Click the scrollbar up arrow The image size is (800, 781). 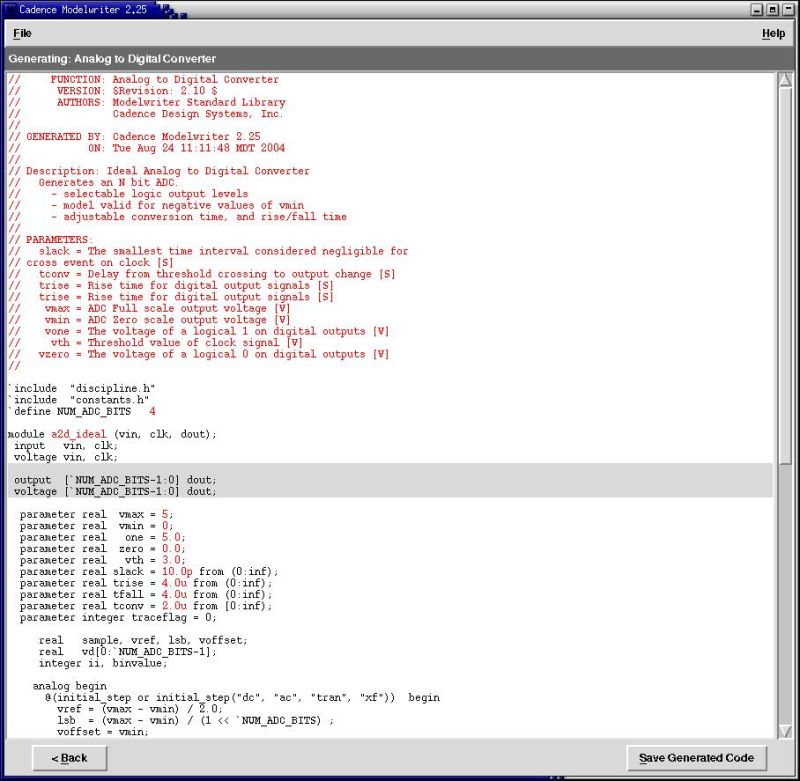tap(784, 77)
